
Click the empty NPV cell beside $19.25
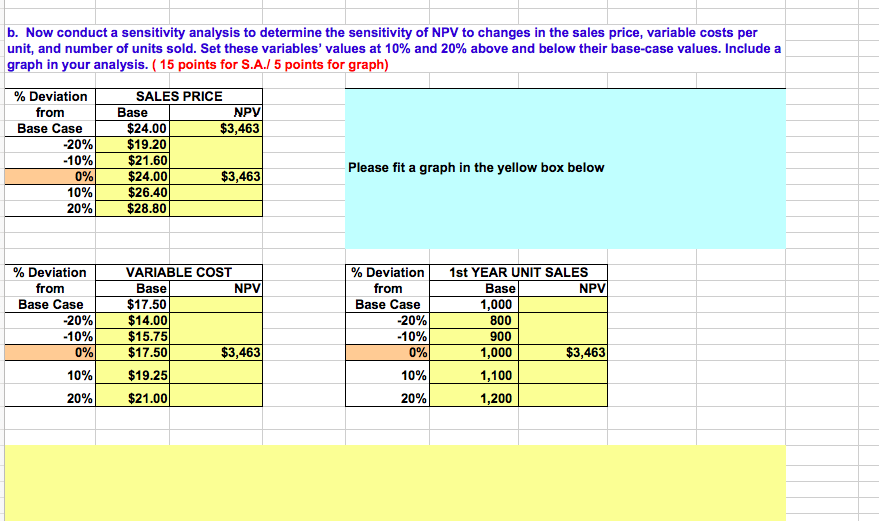[216, 372]
